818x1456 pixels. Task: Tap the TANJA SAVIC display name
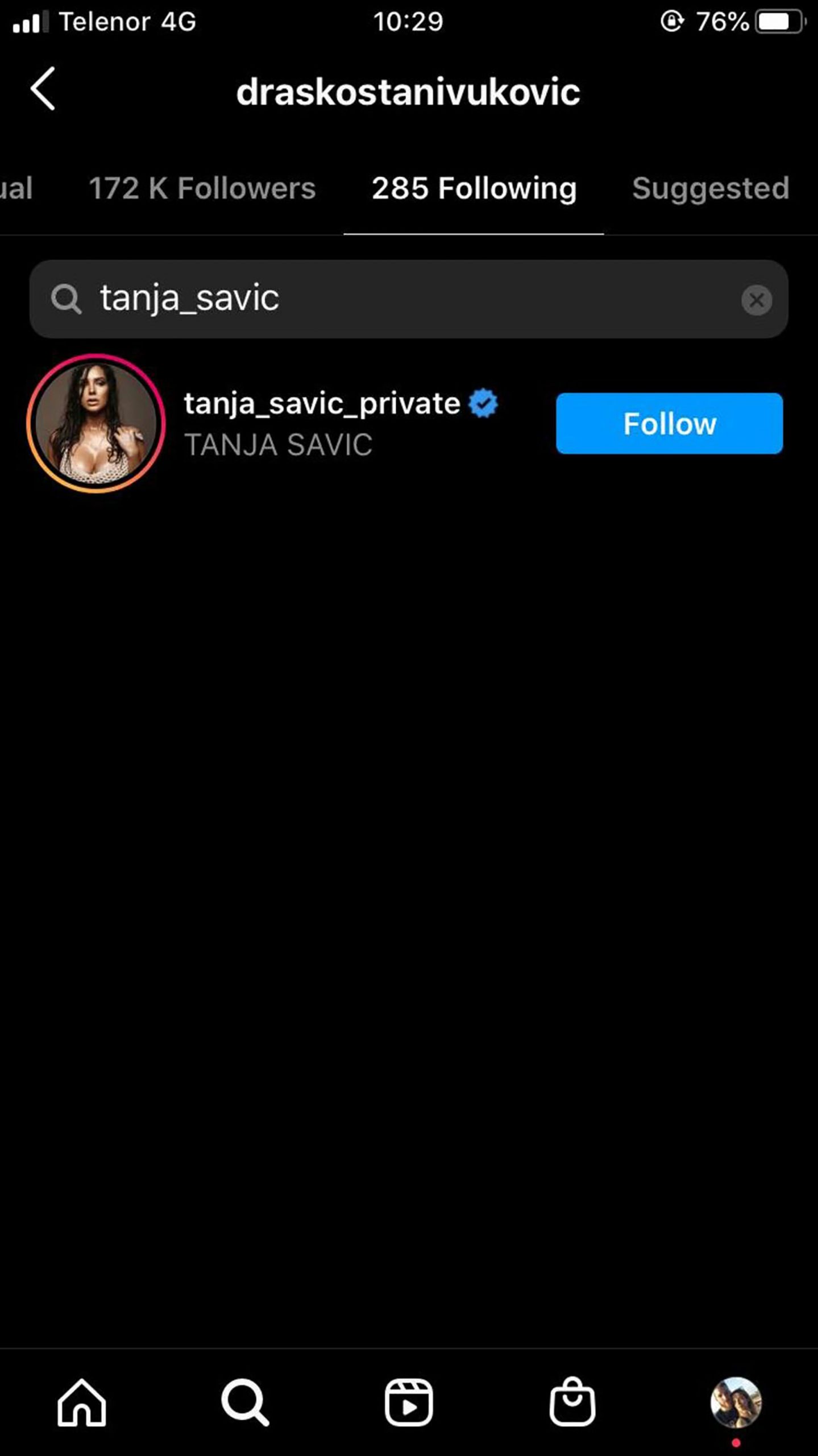278,445
